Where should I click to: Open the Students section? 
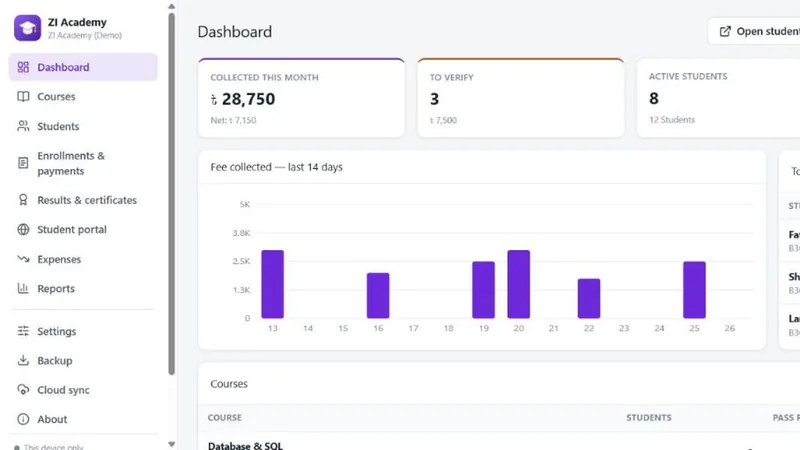click(x=83, y=126)
